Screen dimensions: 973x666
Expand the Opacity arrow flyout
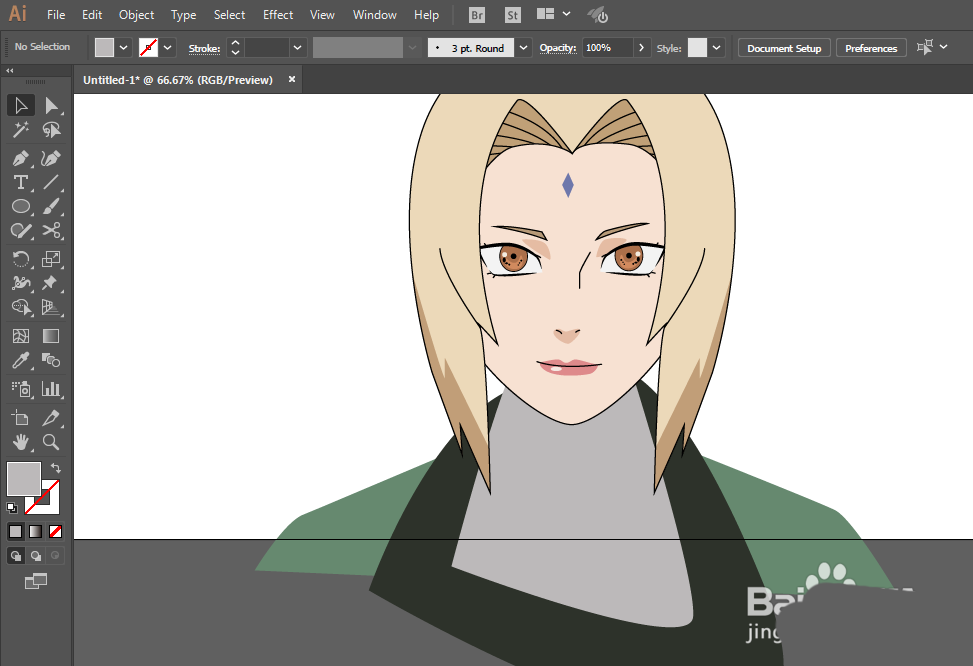click(642, 48)
